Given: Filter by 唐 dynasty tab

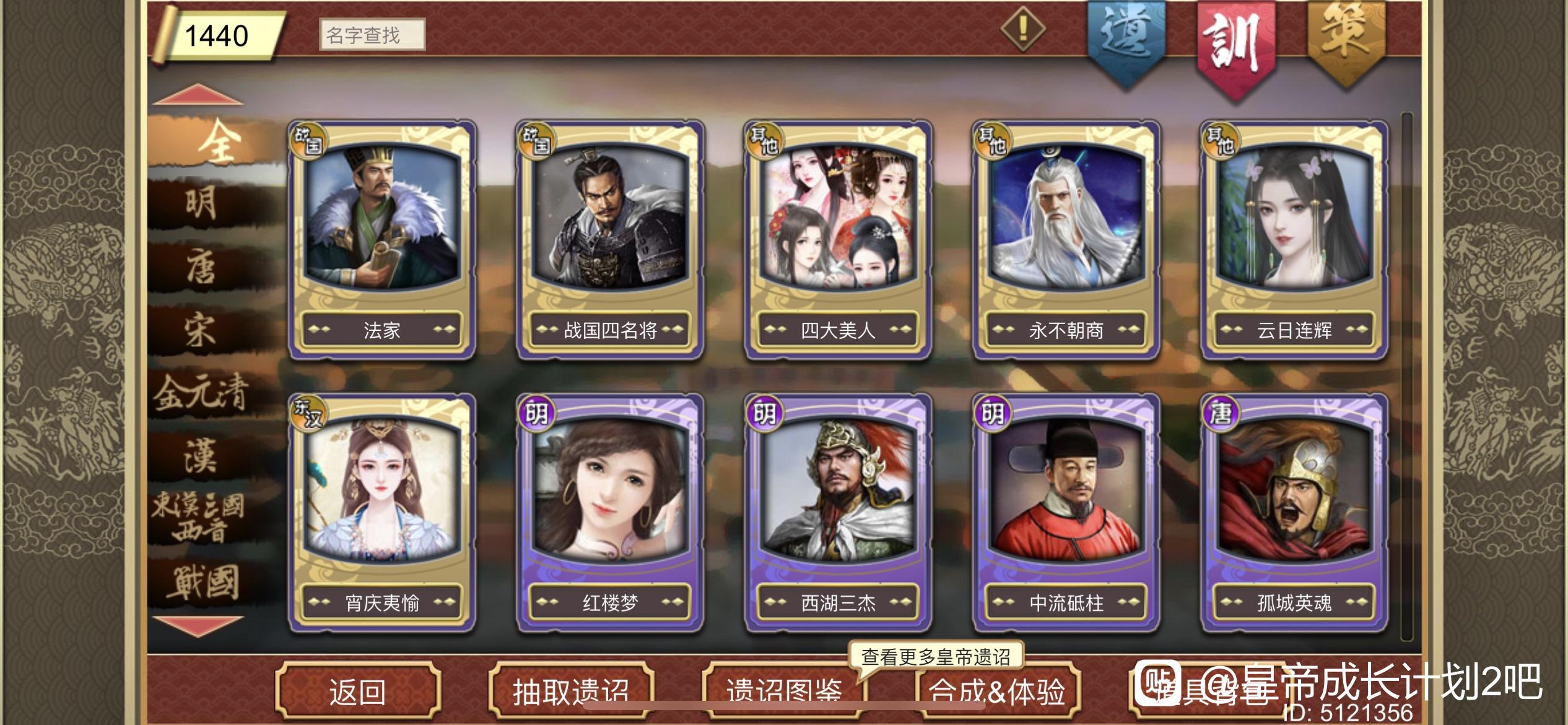Looking at the screenshot, I should pos(201,266).
